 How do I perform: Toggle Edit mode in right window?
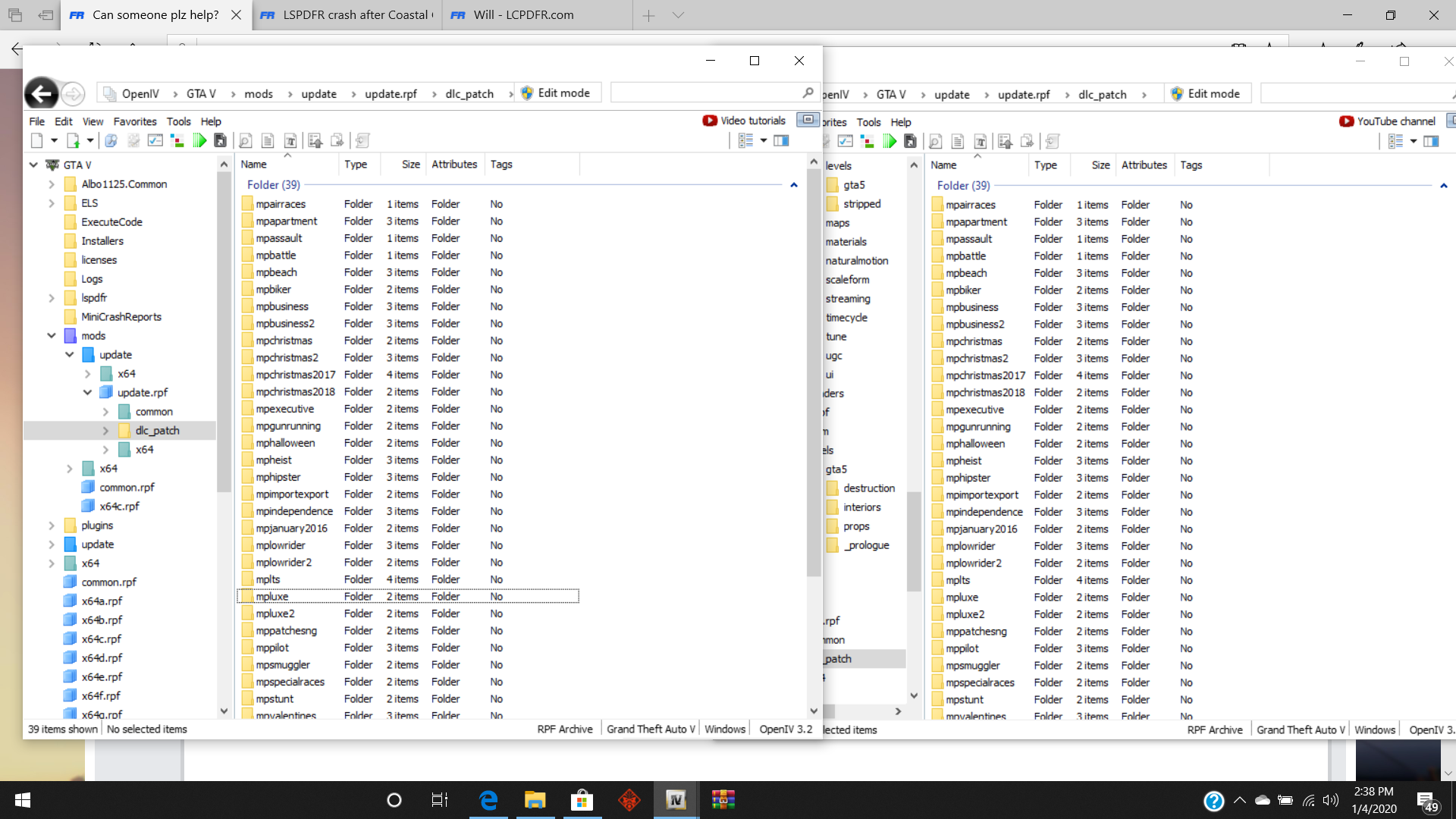(x=1206, y=93)
